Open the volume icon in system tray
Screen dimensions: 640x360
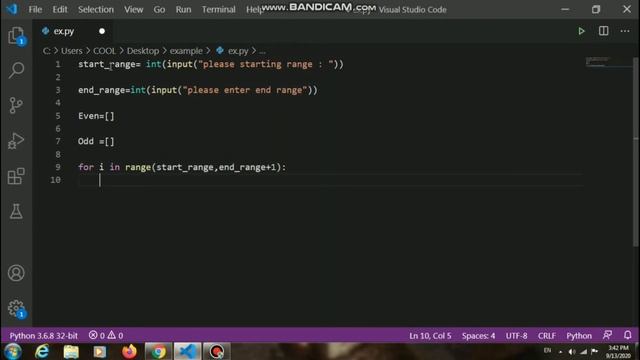pos(572,352)
